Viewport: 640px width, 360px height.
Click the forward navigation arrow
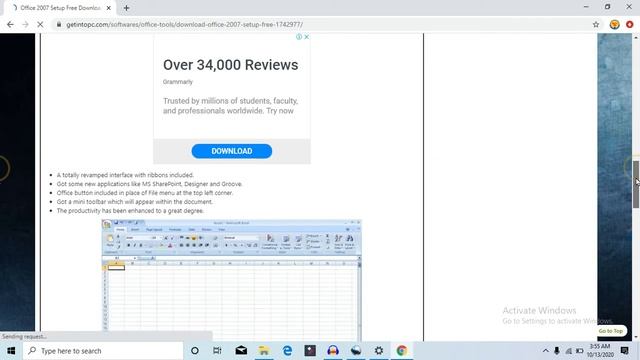click(25, 24)
